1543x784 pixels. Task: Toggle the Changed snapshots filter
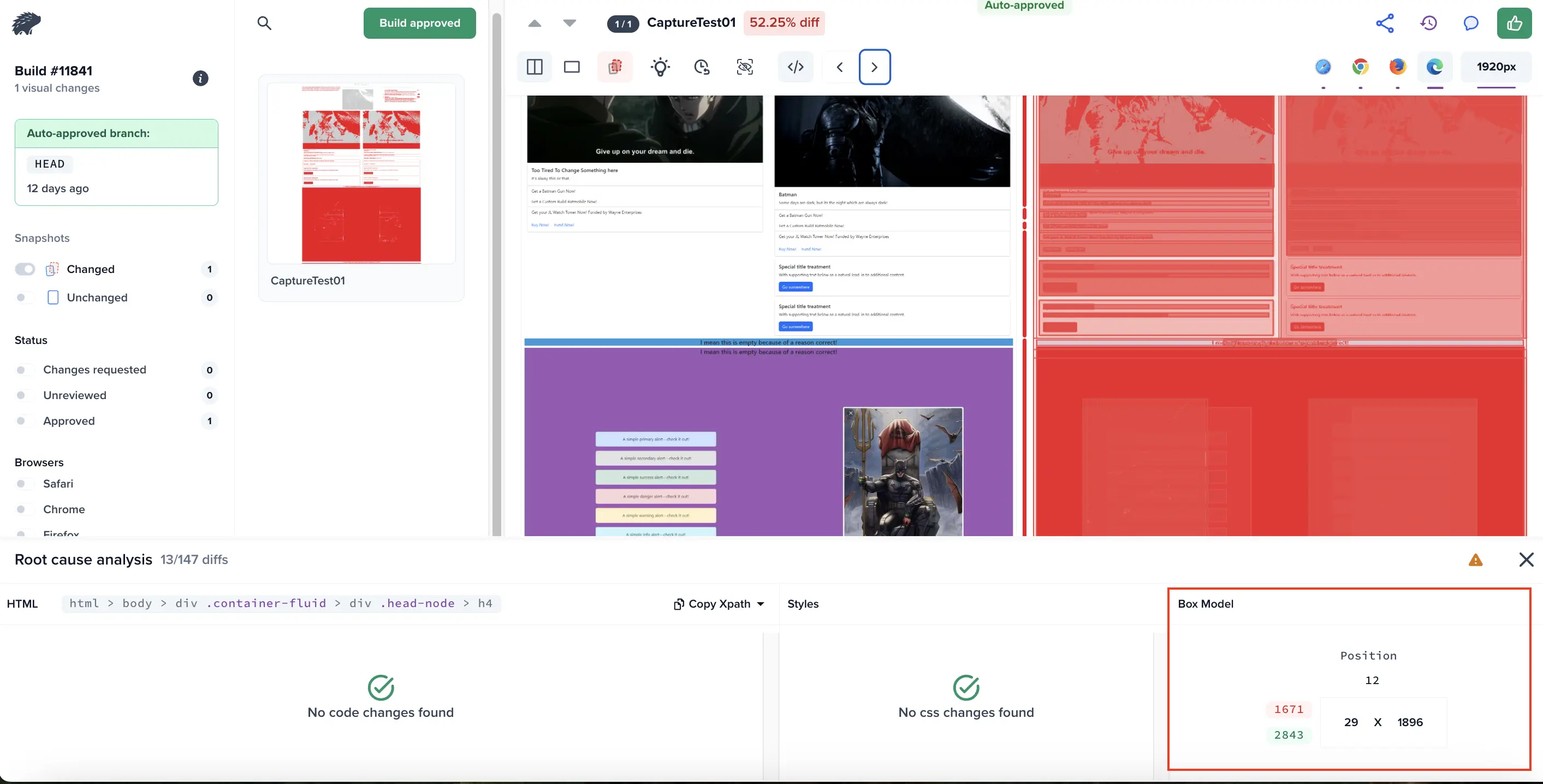[25, 269]
